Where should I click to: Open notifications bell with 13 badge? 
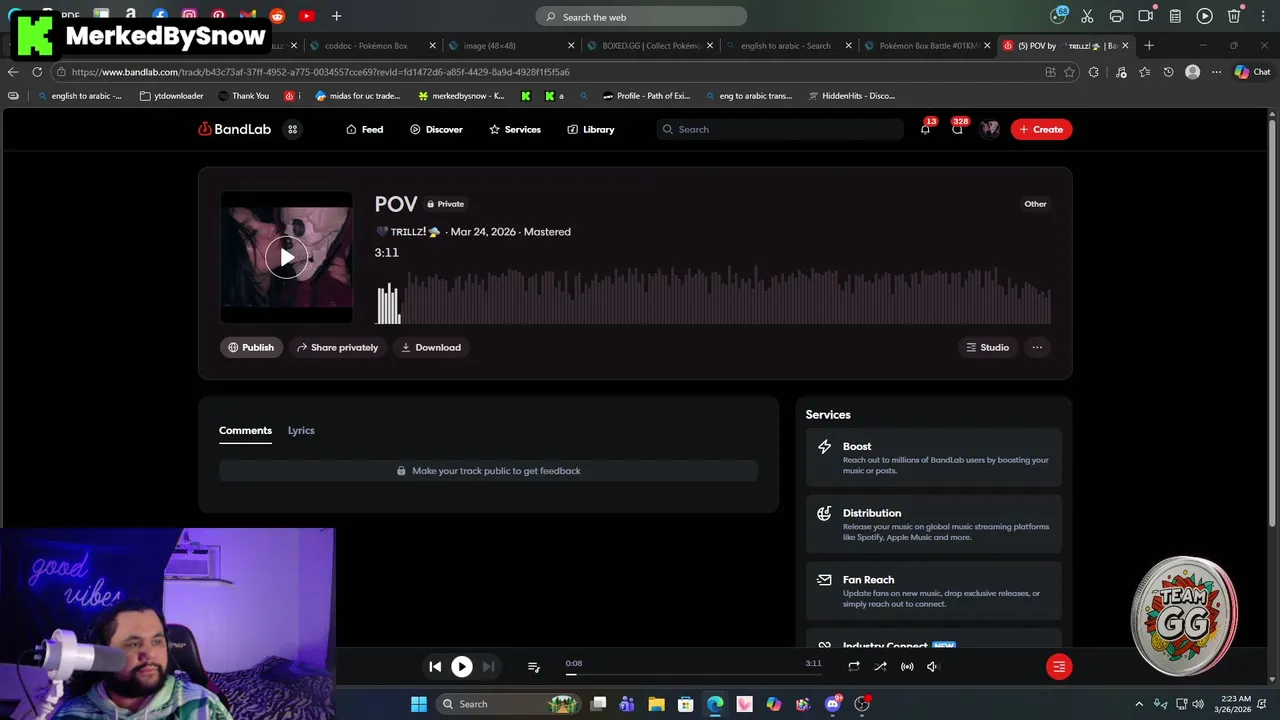coord(925,129)
